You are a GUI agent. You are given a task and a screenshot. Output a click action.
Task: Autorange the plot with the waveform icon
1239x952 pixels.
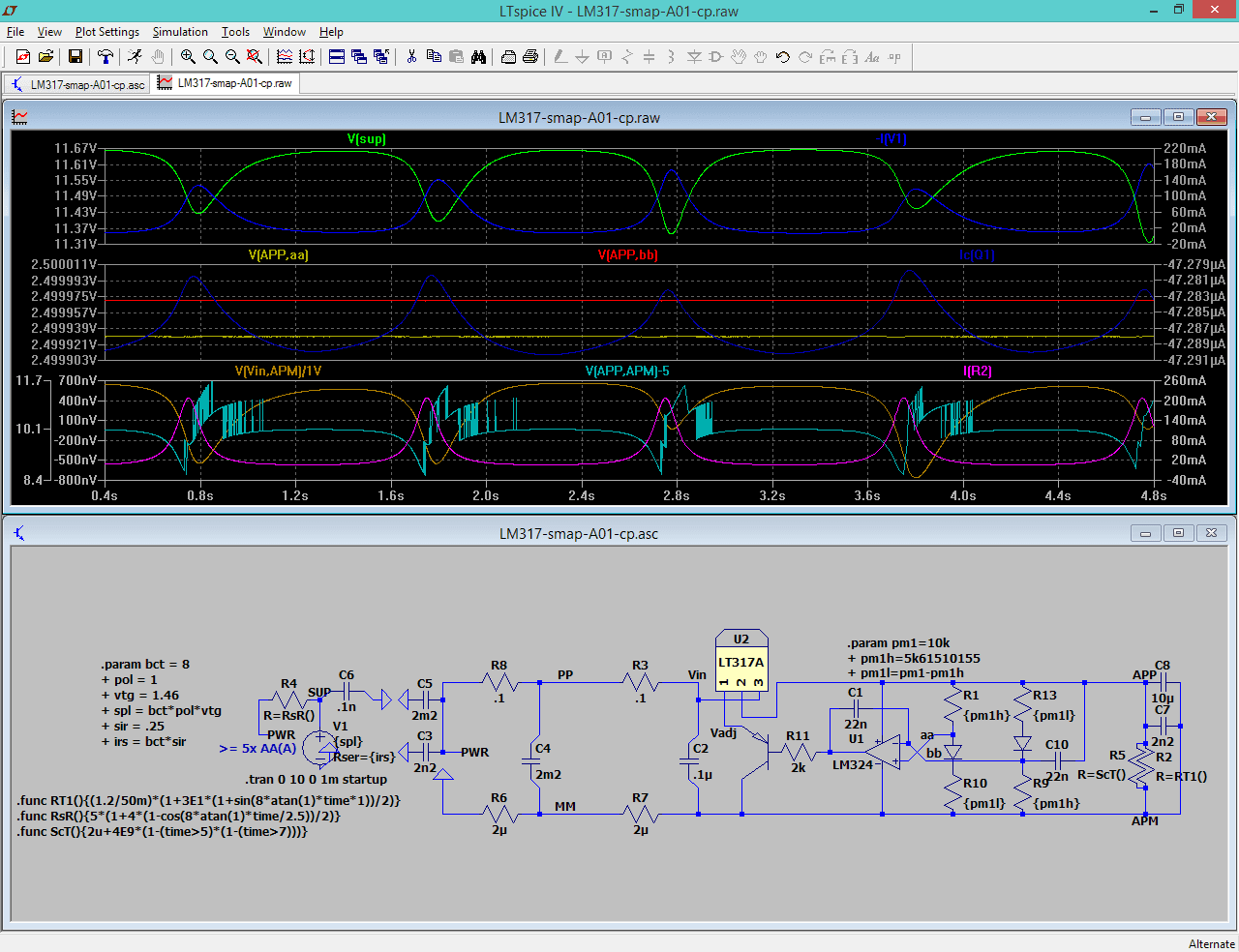[285, 56]
